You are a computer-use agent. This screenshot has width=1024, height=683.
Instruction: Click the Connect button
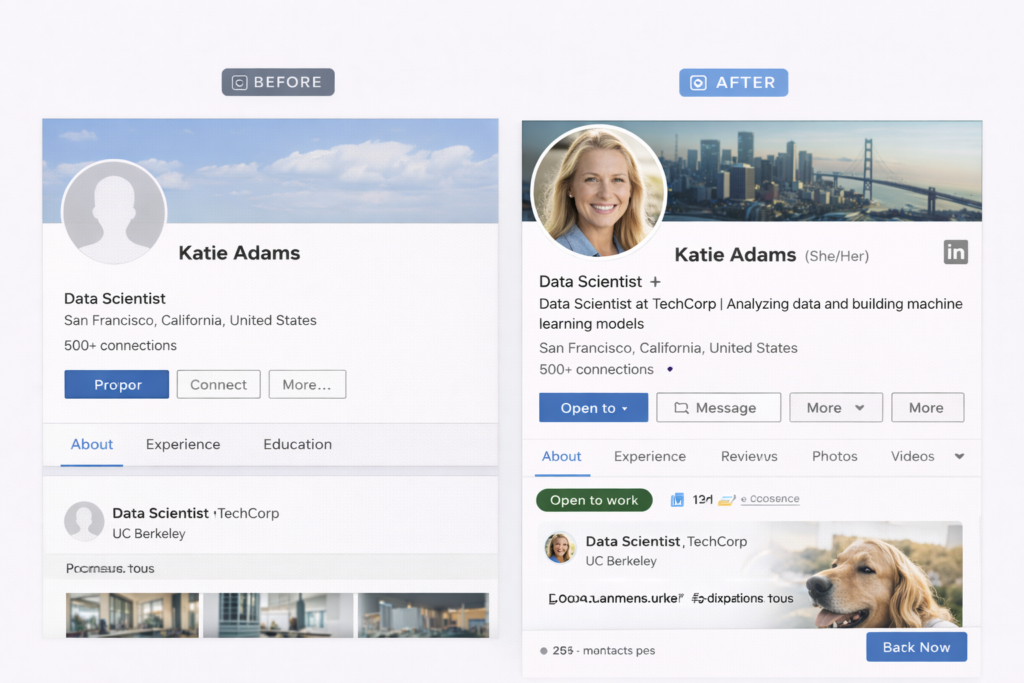218,384
